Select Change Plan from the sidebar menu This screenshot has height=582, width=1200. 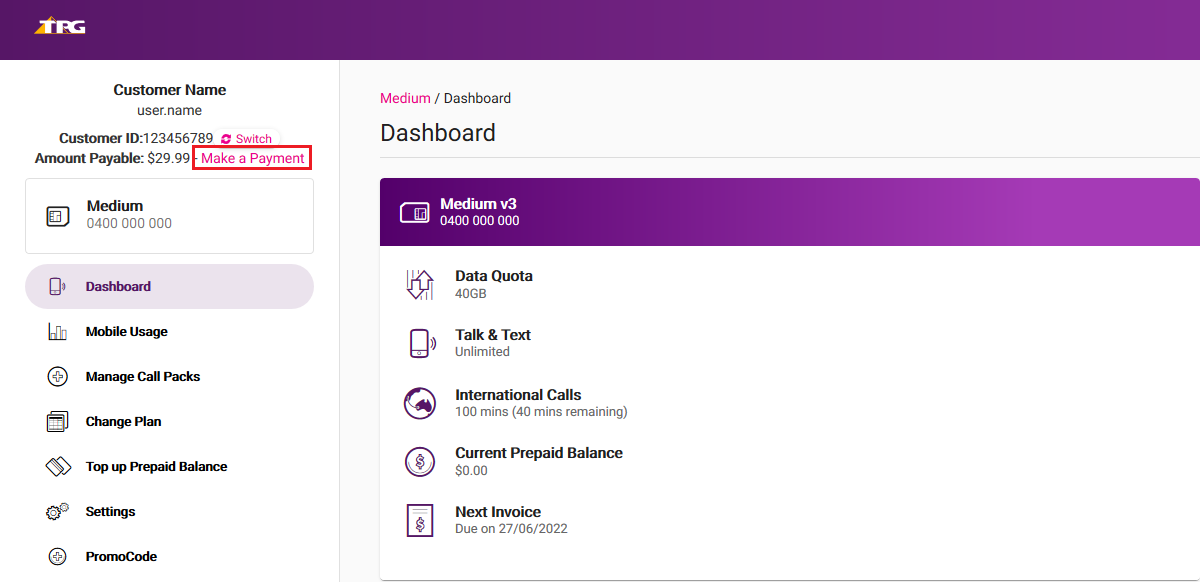tap(122, 421)
